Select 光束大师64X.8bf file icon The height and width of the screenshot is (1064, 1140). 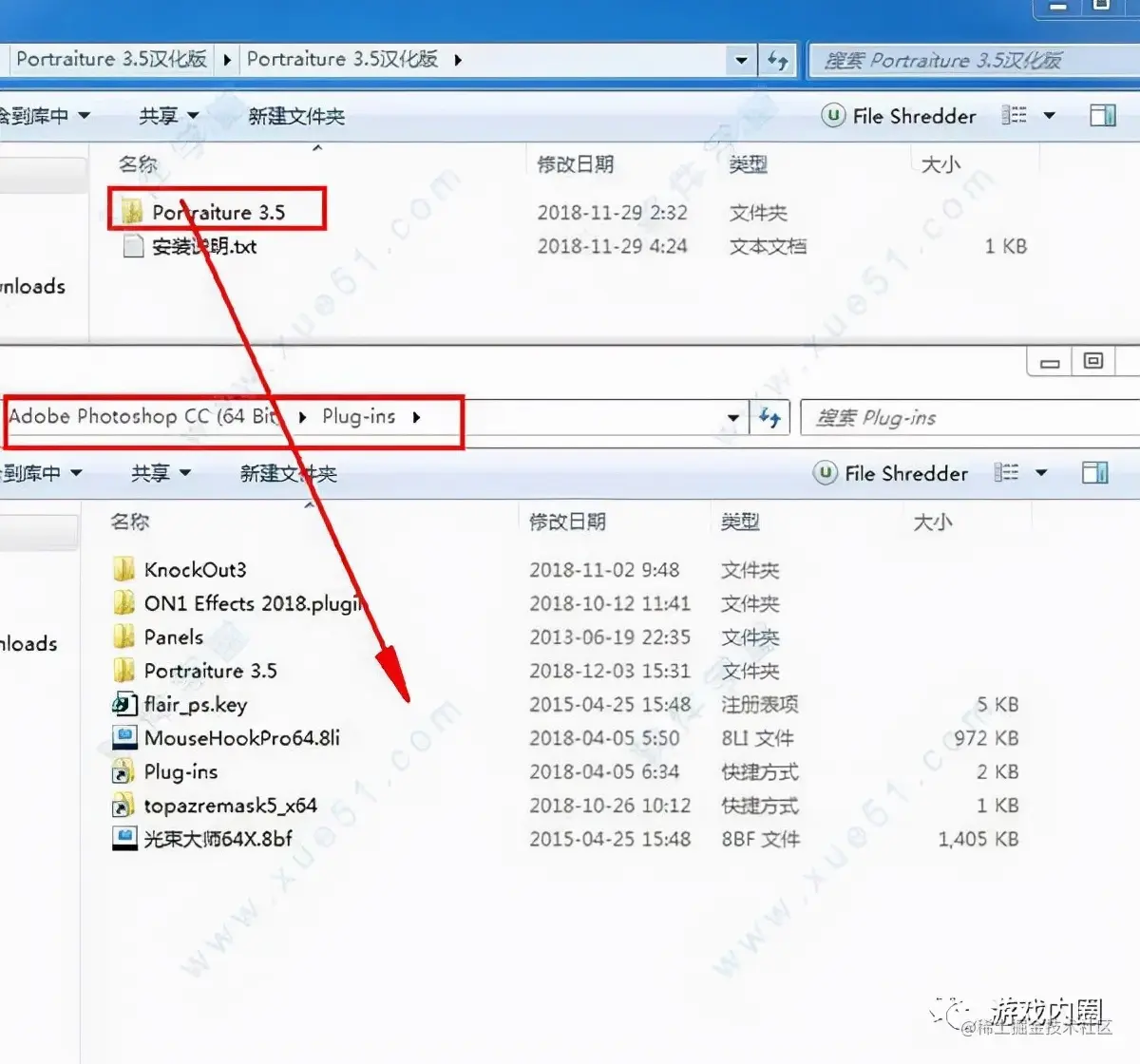[x=124, y=839]
